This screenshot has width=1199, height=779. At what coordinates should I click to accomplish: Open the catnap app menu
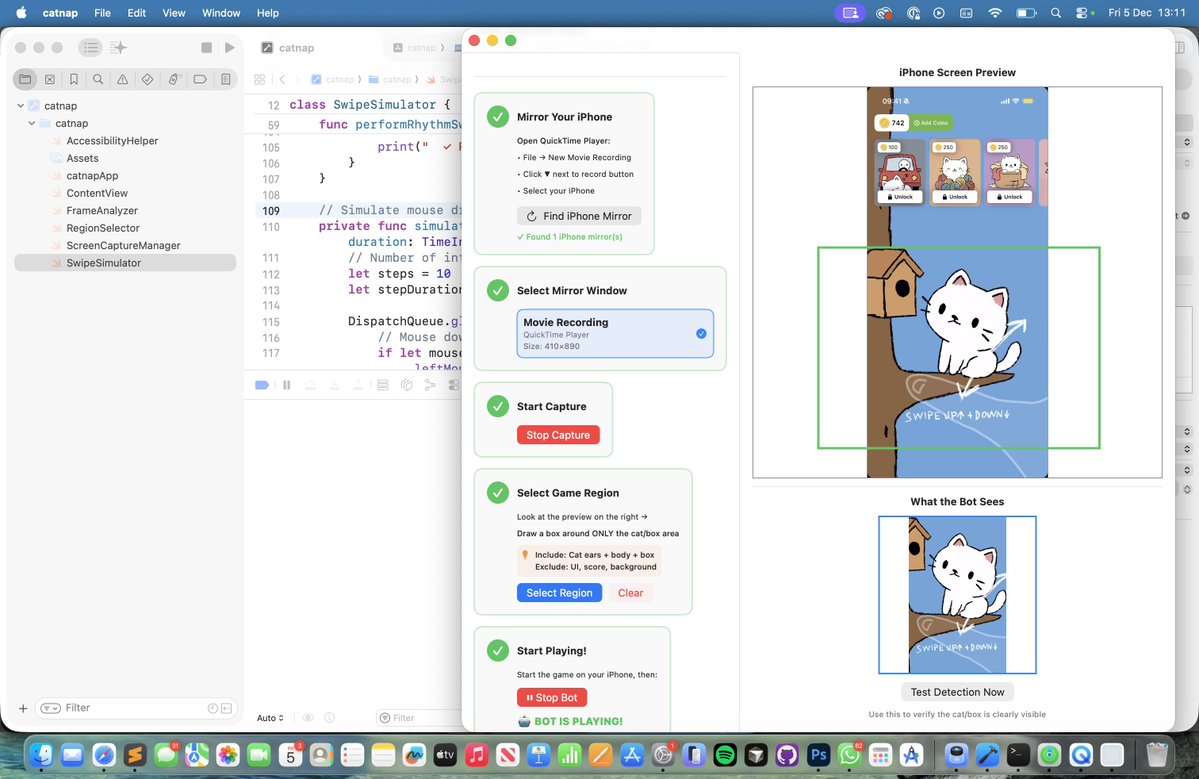click(x=60, y=13)
